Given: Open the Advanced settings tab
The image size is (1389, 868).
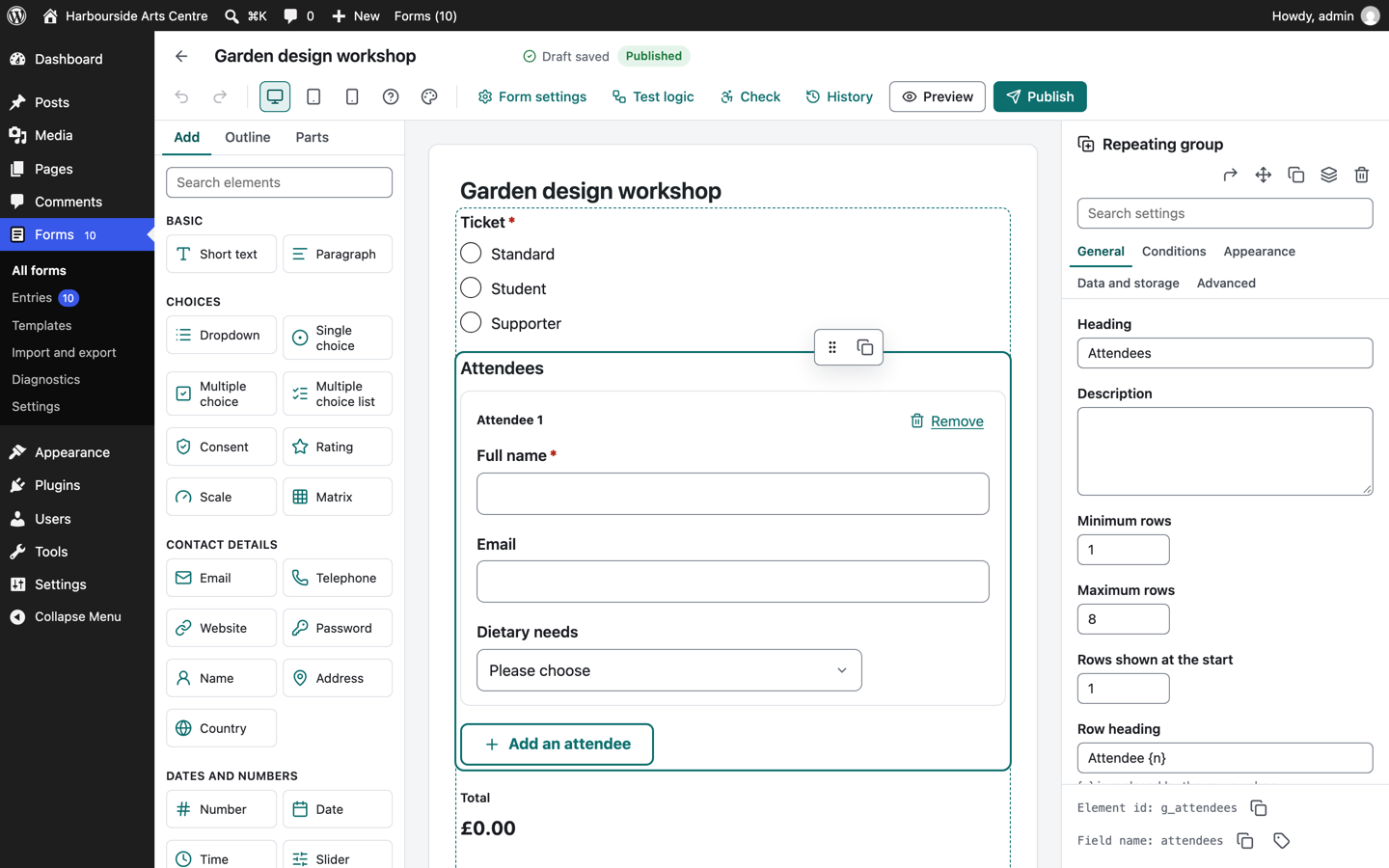Looking at the screenshot, I should 1226,284.
